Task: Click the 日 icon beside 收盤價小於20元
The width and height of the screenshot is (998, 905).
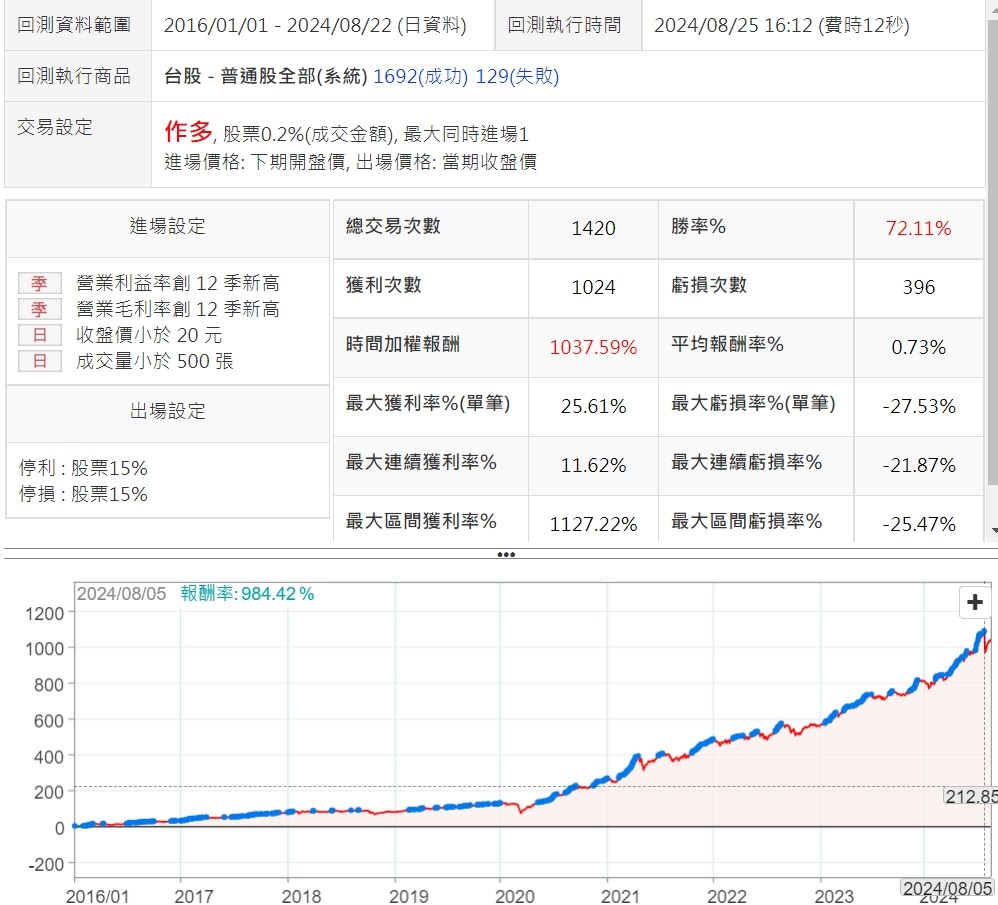Action: (40, 335)
